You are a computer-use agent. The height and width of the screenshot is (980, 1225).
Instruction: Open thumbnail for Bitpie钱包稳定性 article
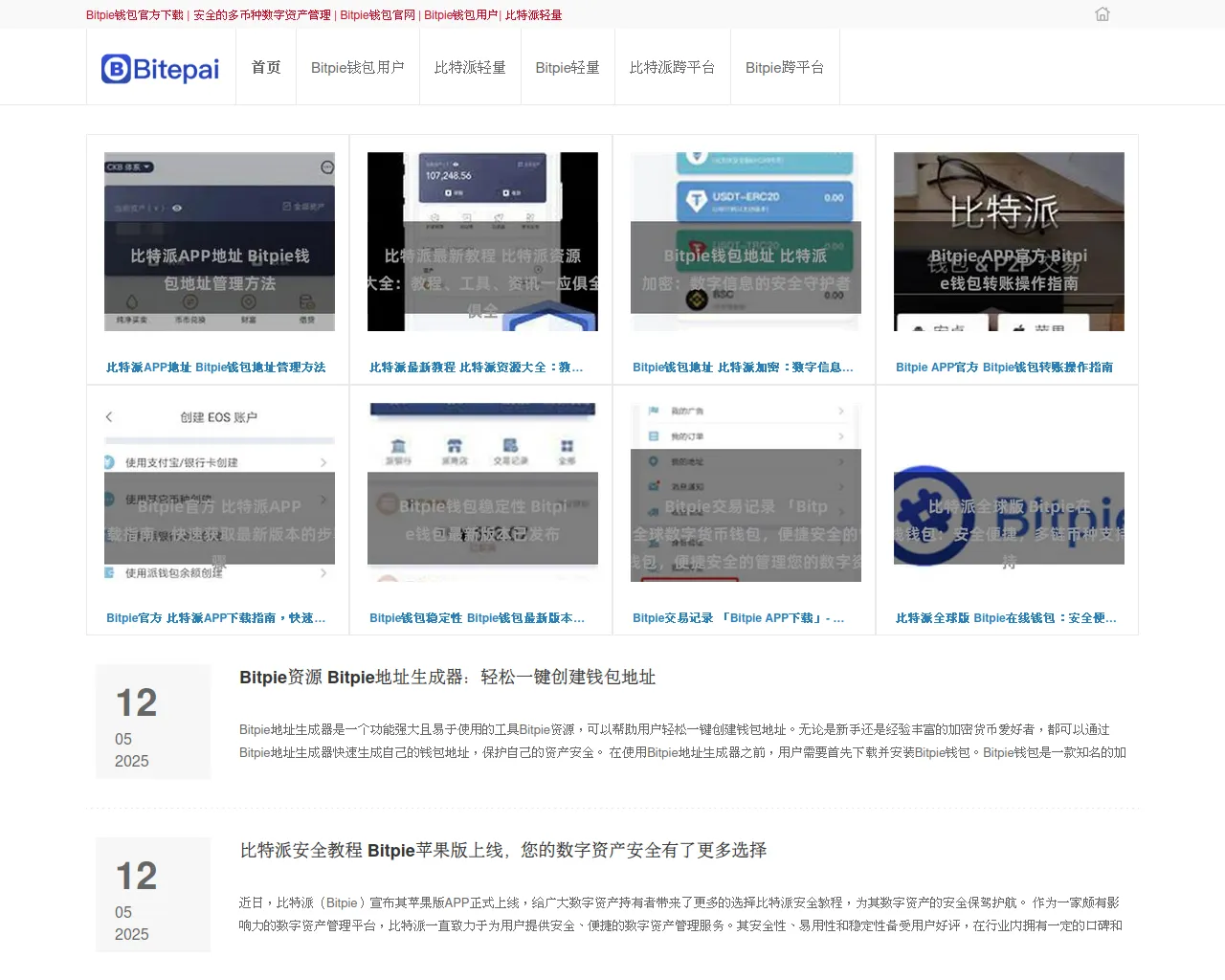tap(482, 492)
